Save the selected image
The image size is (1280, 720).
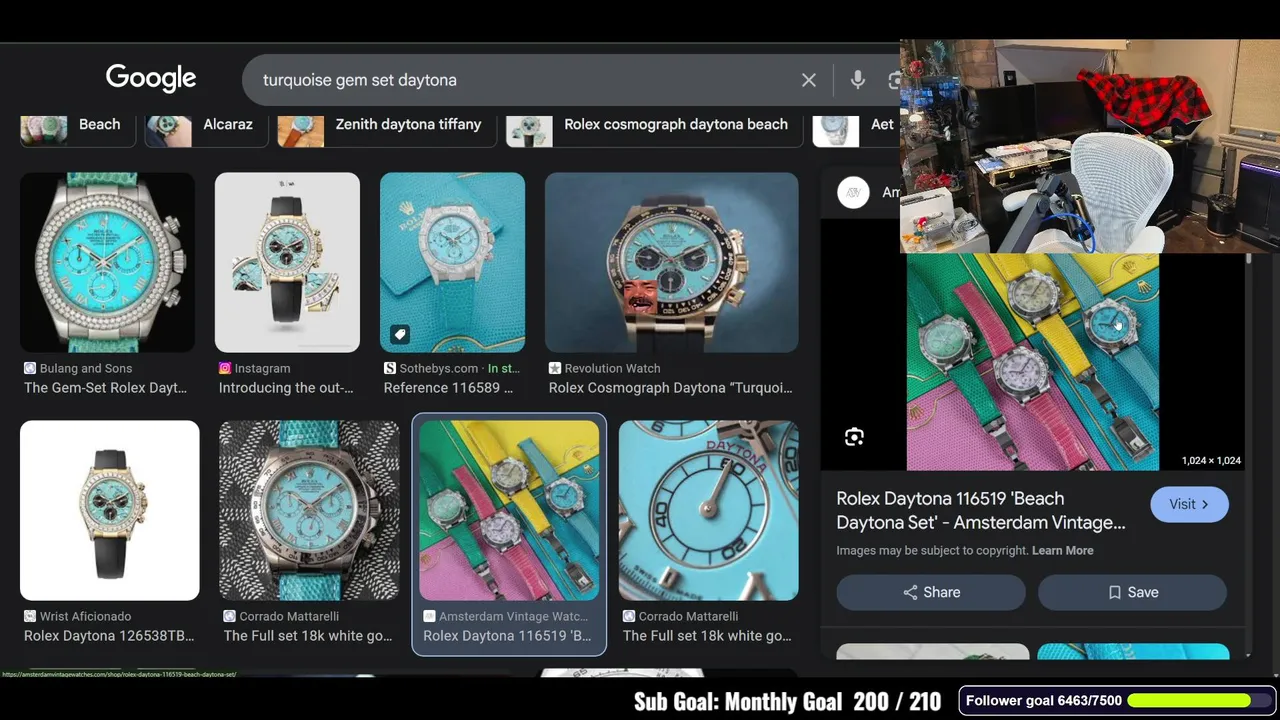(1132, 592)
